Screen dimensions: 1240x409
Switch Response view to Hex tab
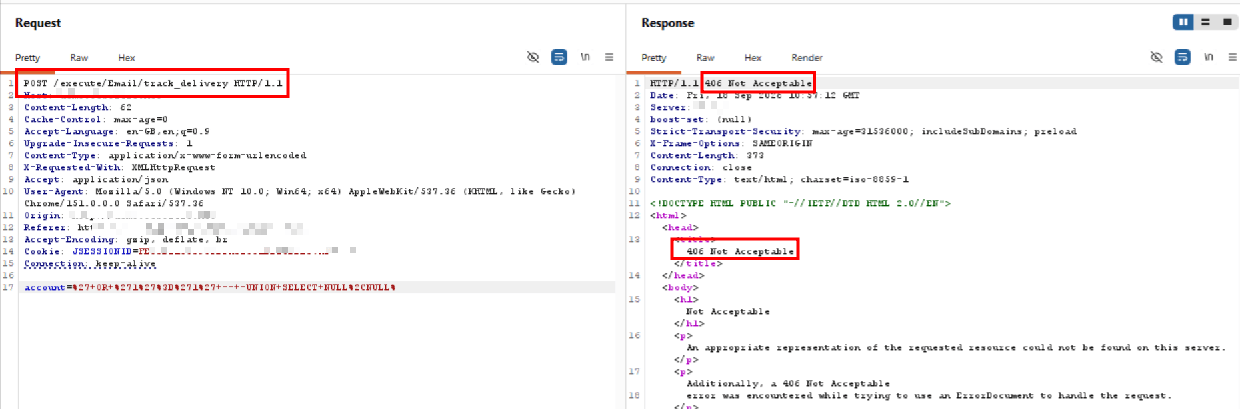(752, 58)
